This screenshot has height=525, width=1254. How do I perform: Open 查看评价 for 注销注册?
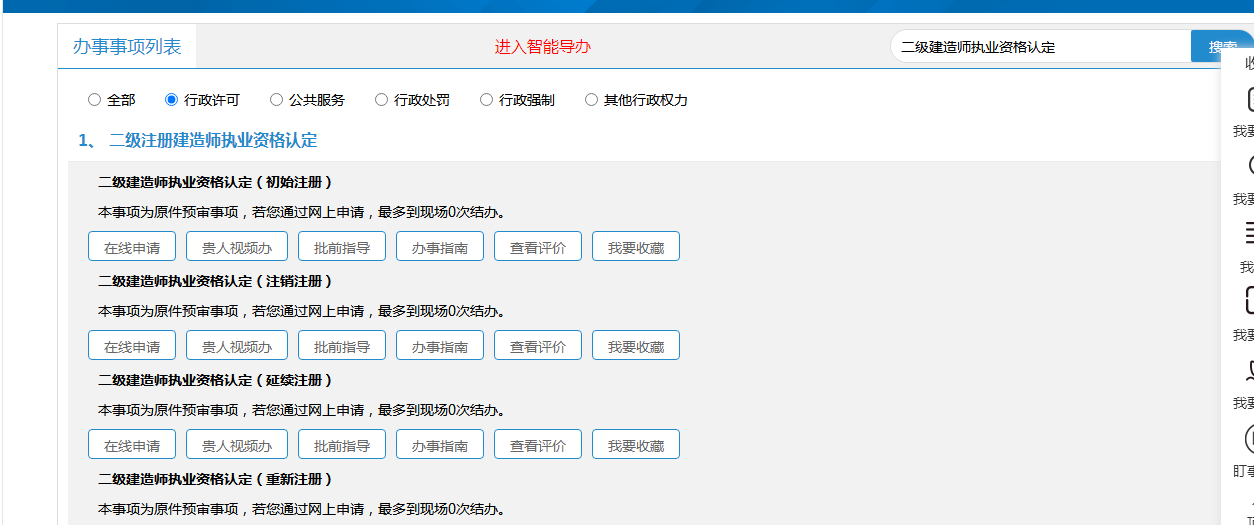(538, 346)
